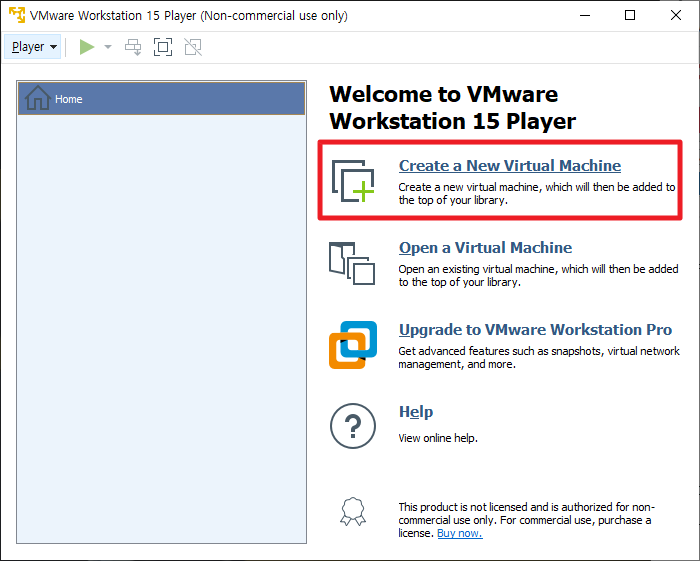Click the question mark help icon

[x=353, y=426]
